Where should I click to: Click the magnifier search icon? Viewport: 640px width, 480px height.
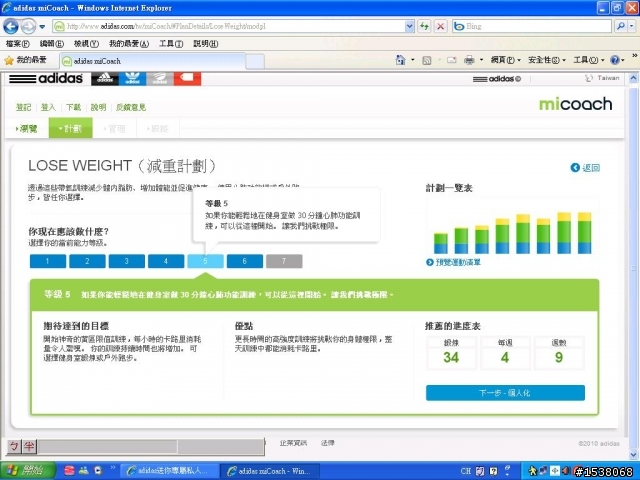point(620,27)
